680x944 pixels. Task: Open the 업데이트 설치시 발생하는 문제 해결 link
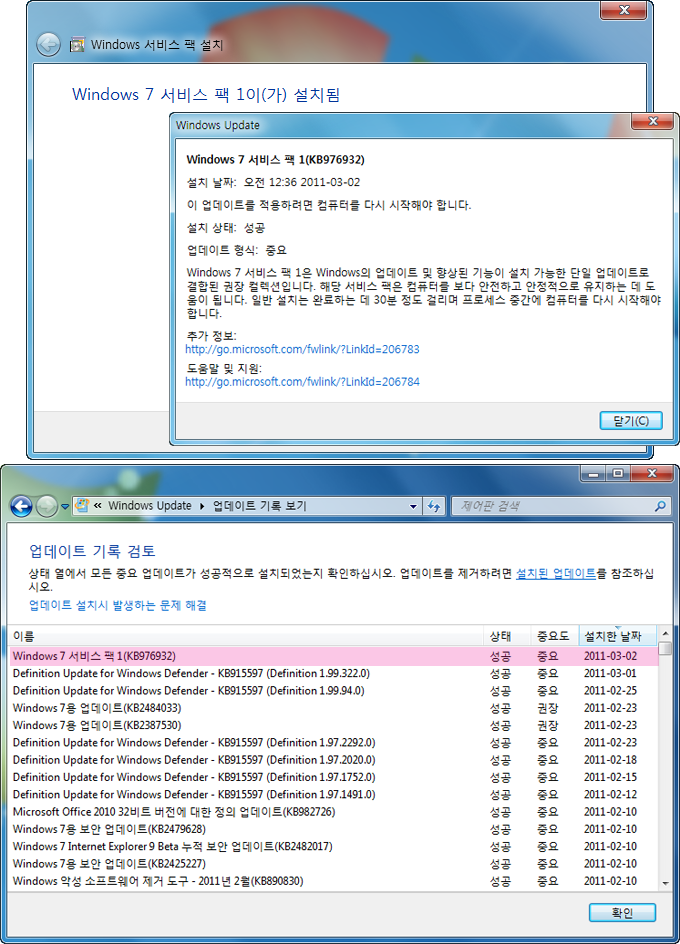click(118, 605)
